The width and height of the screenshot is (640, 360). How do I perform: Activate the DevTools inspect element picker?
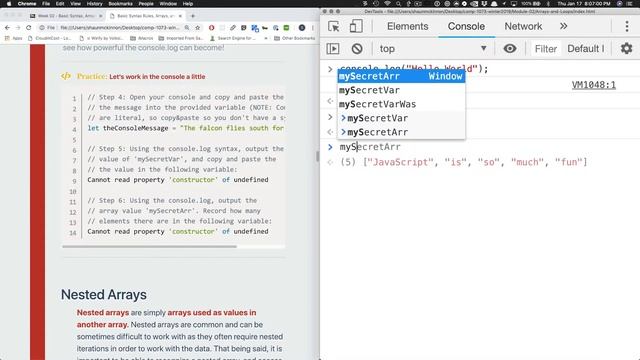333,27
